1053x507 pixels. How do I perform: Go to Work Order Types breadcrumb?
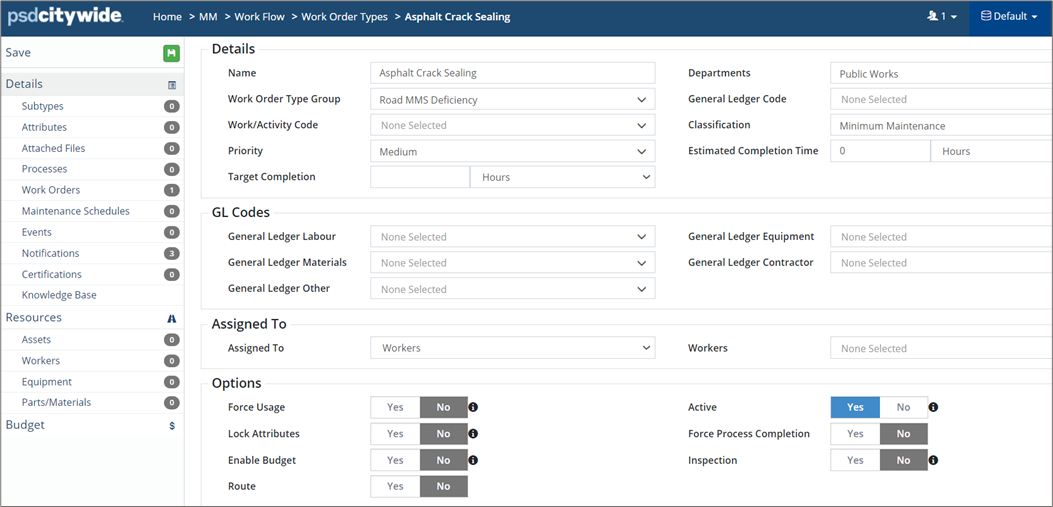pyautogui.click(x=344, y=17)
